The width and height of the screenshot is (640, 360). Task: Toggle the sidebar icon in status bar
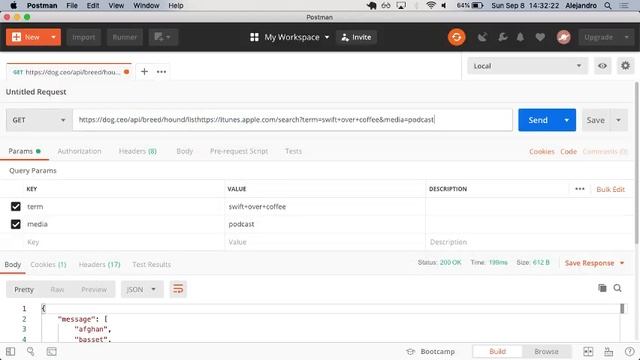click(x=11, y=351)
